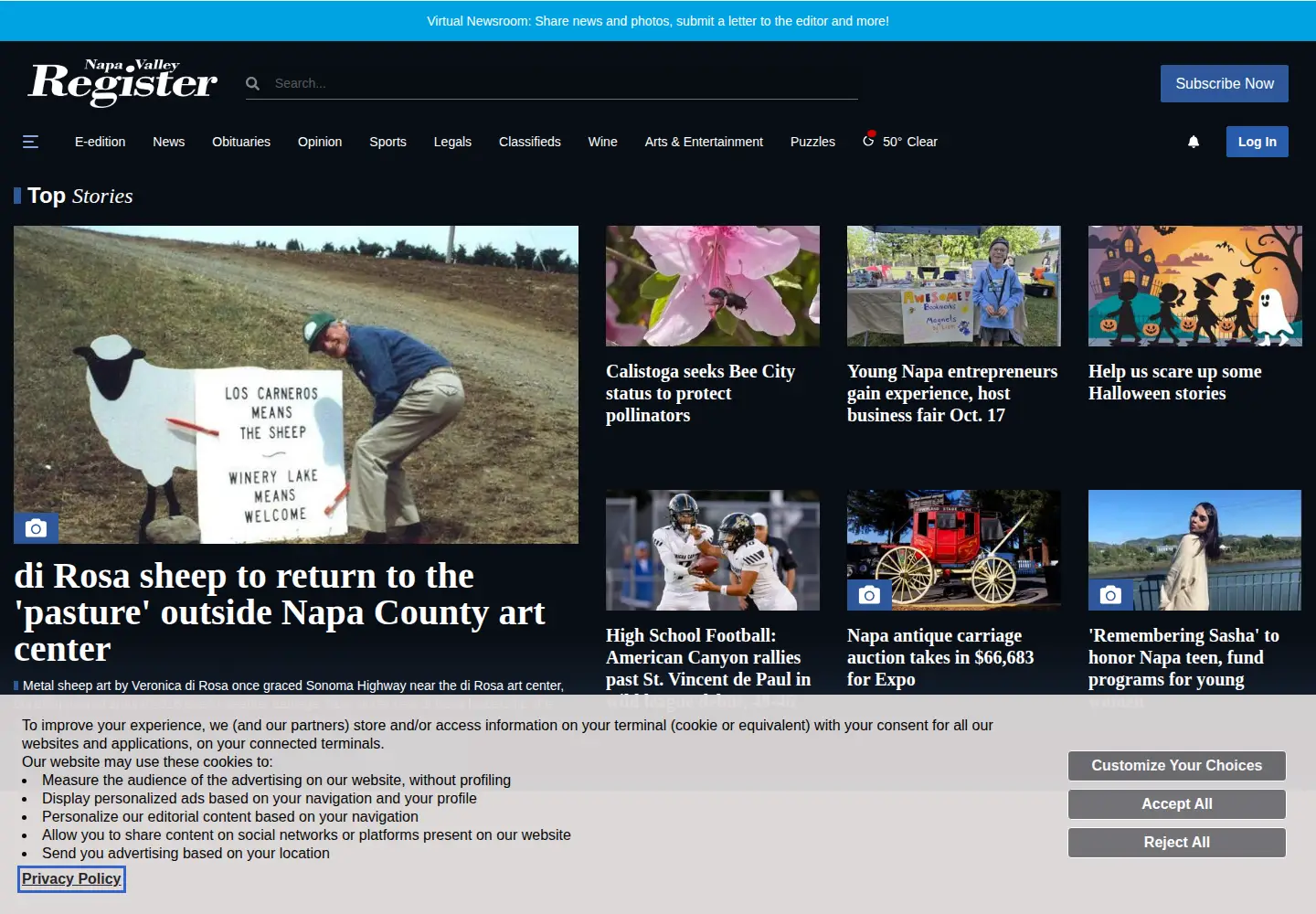Open Puzzles
Viewport: 1316px width, 914px height.
coord(812,142)
